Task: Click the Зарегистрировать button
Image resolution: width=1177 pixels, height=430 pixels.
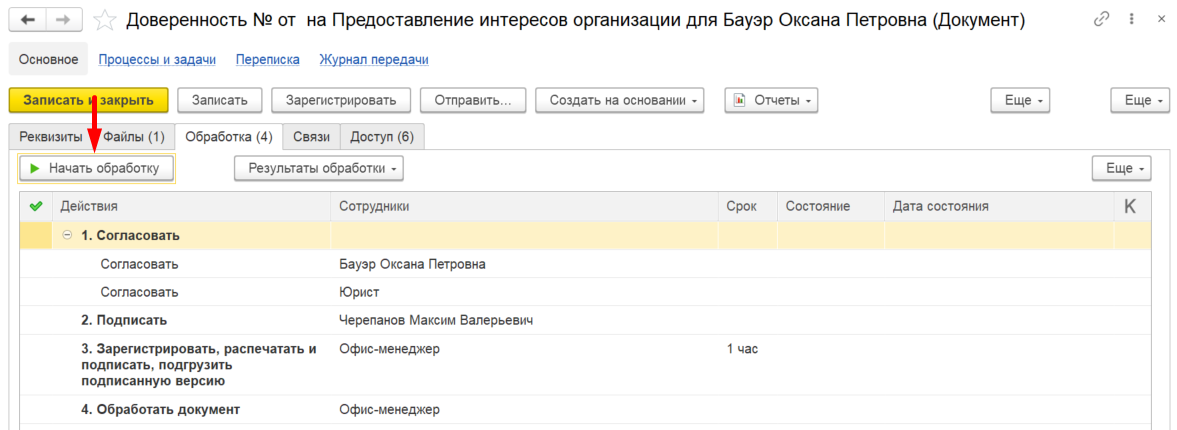Action: [341, 100]
